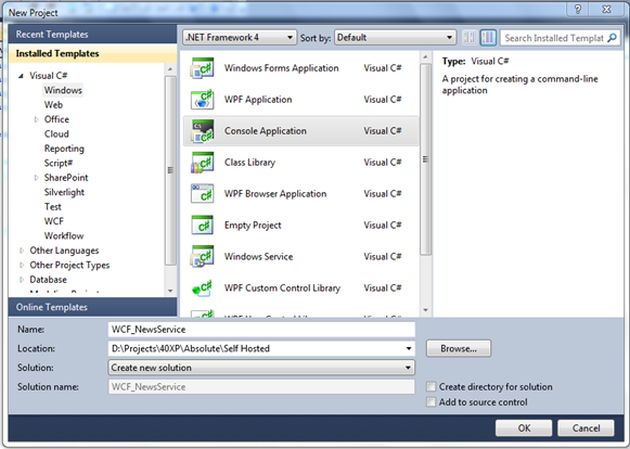
Task: Open the Location path dropdown
Action: [x=409, y=349]
